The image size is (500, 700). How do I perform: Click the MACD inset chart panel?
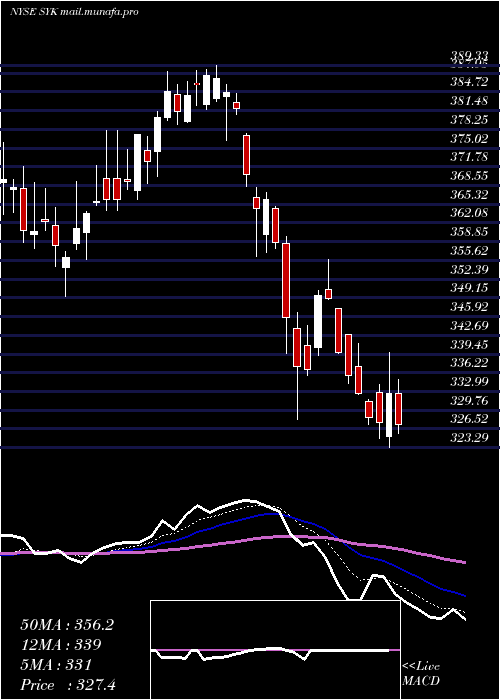pos(275,650)
